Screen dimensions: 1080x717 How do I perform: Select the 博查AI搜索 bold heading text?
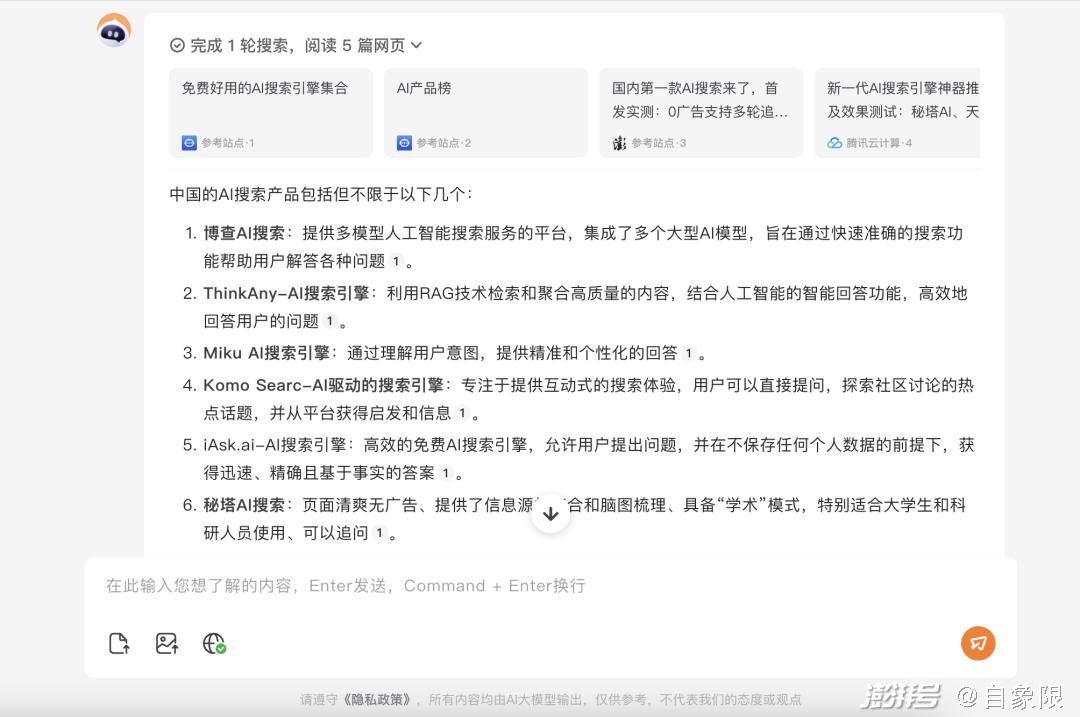point(244,233)
